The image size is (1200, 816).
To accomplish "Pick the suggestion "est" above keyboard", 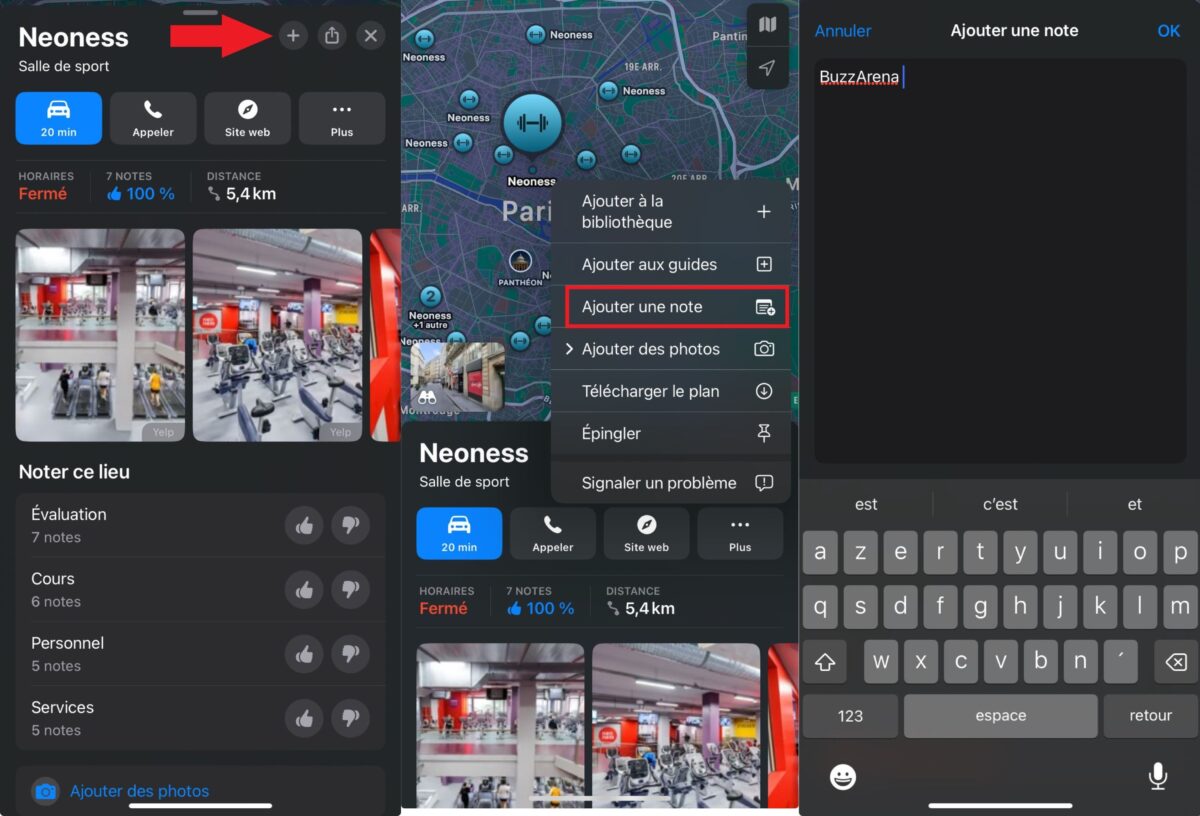I will [x=866, y=504].
